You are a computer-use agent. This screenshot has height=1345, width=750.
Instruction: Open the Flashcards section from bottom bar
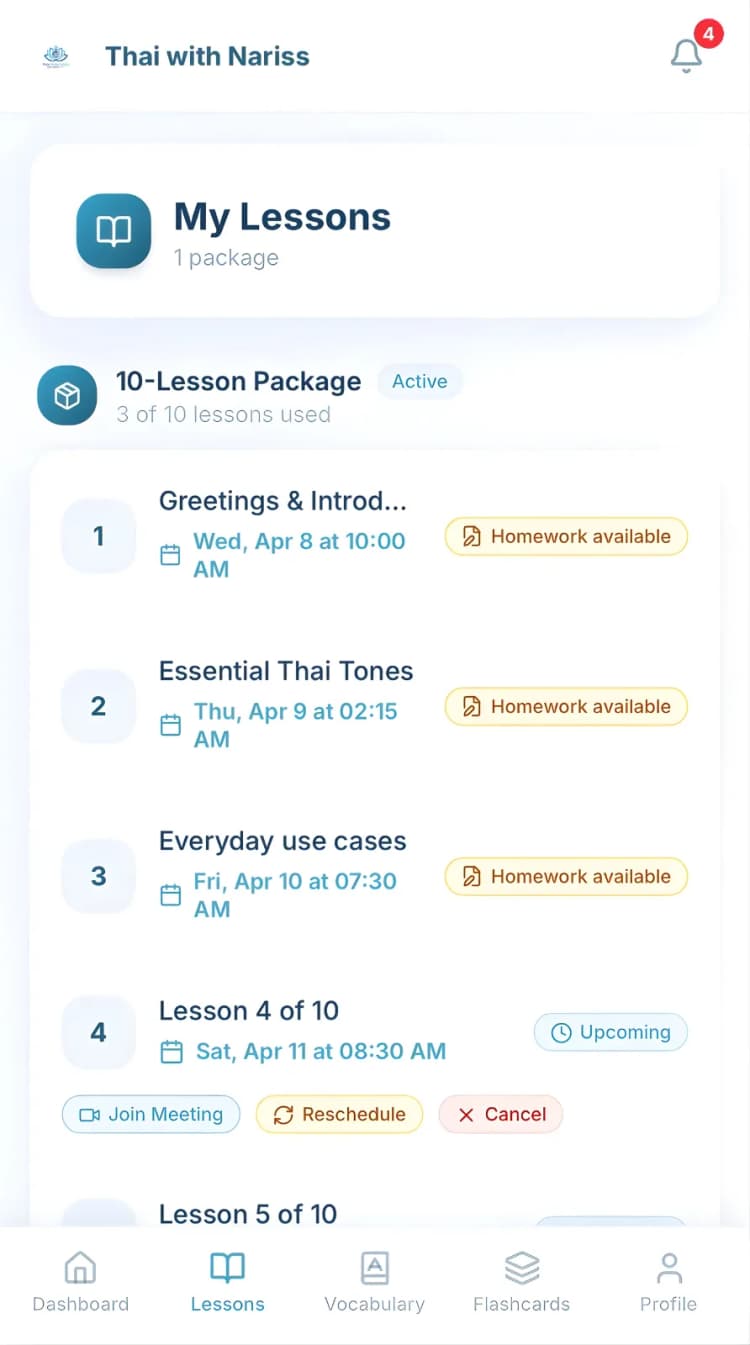pos(521,1280)
